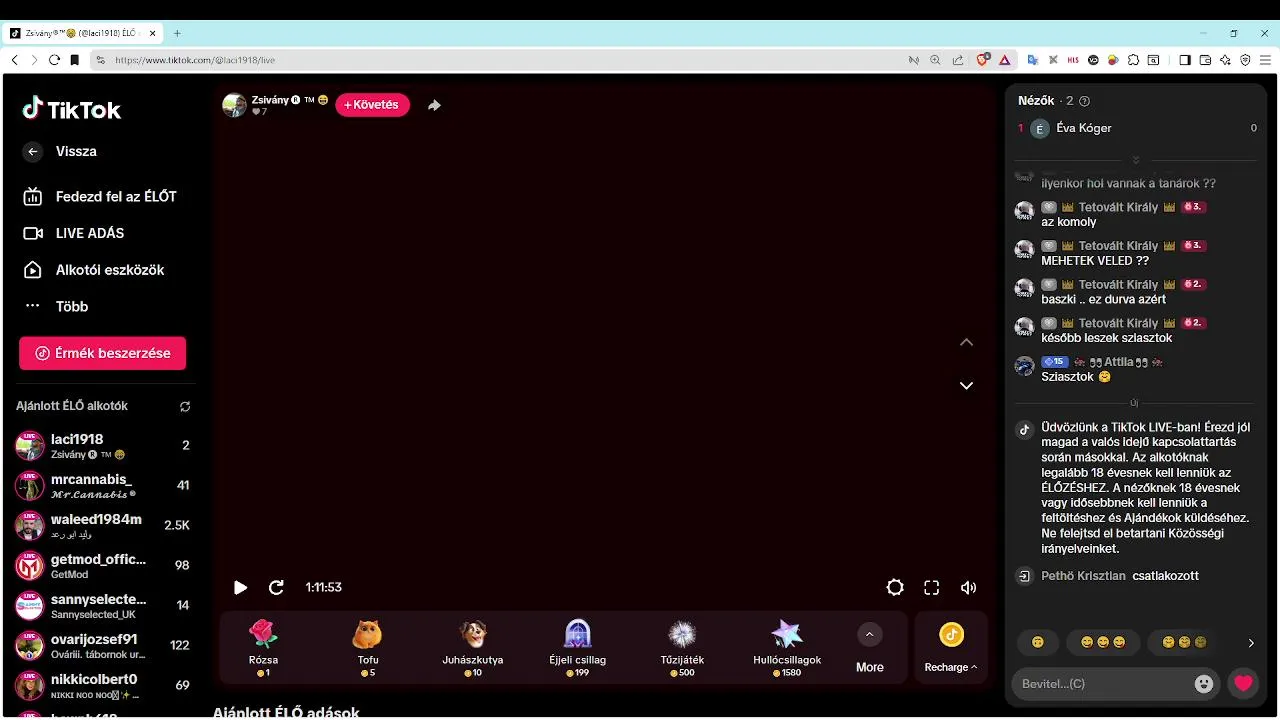Viewport: 1280px width, 720px height.
Task: Open a new browser tab
Action: (177, 33)
